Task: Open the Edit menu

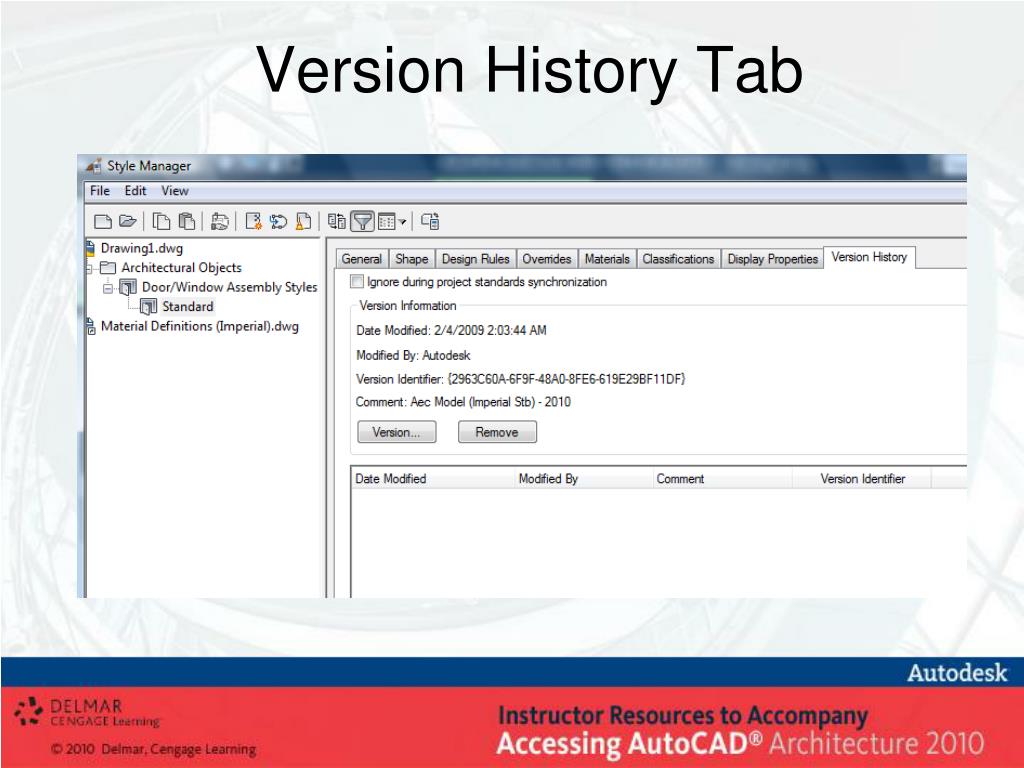Action: (135, 191)
